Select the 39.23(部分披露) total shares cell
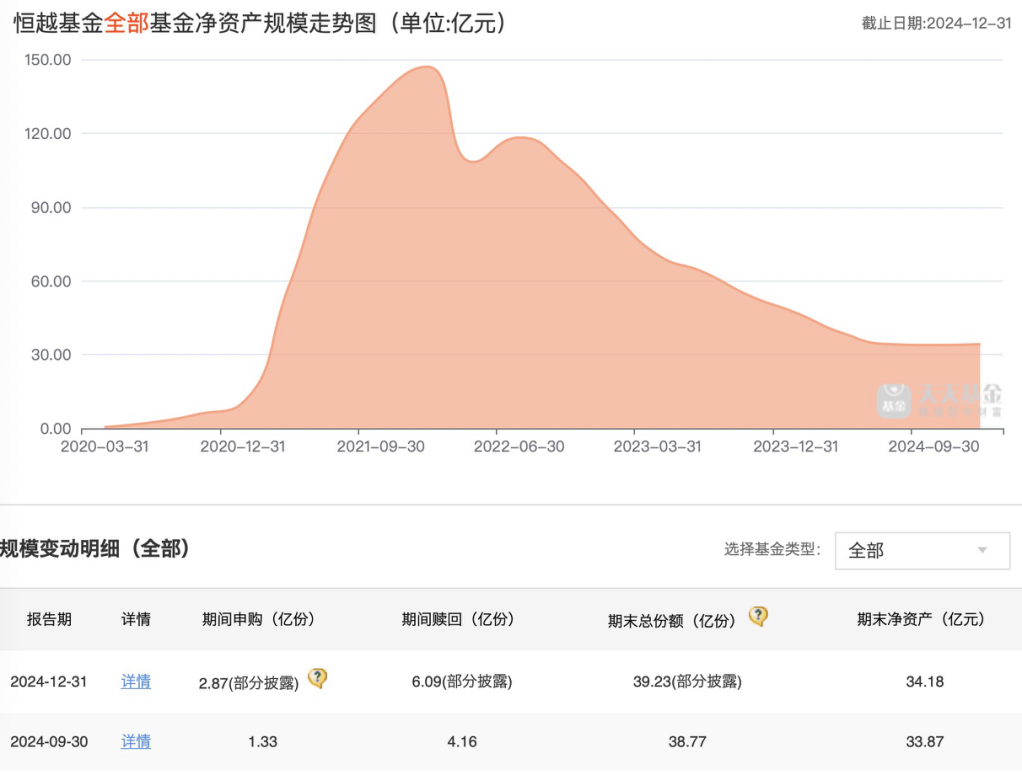Screen dimensions: 1022x775 tap(687, 682)
